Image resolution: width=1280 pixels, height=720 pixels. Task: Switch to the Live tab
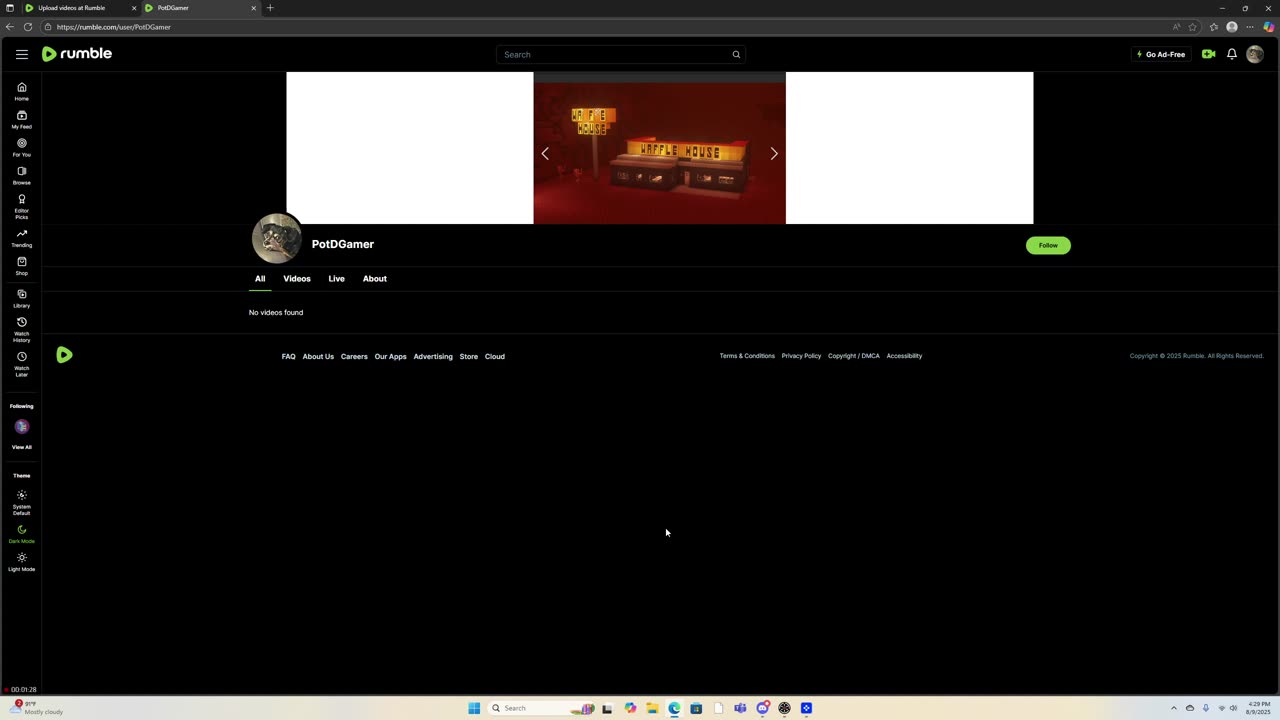tap(336, 279)
